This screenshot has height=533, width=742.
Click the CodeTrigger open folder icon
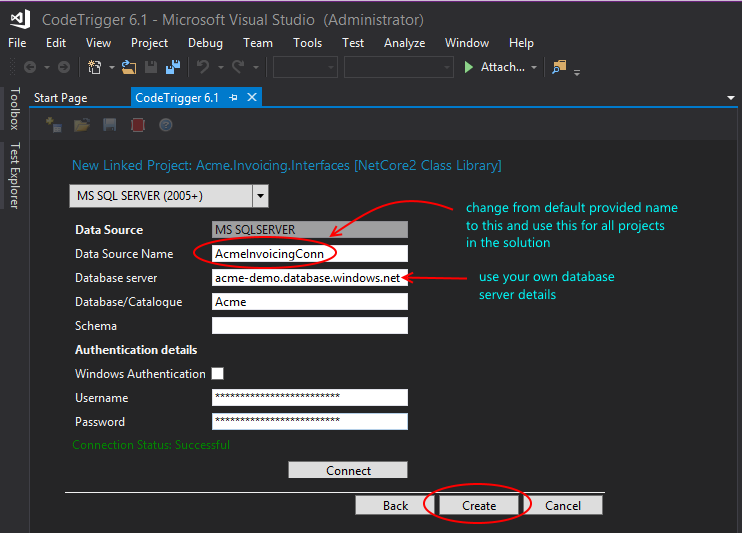[x=82, y=125]
